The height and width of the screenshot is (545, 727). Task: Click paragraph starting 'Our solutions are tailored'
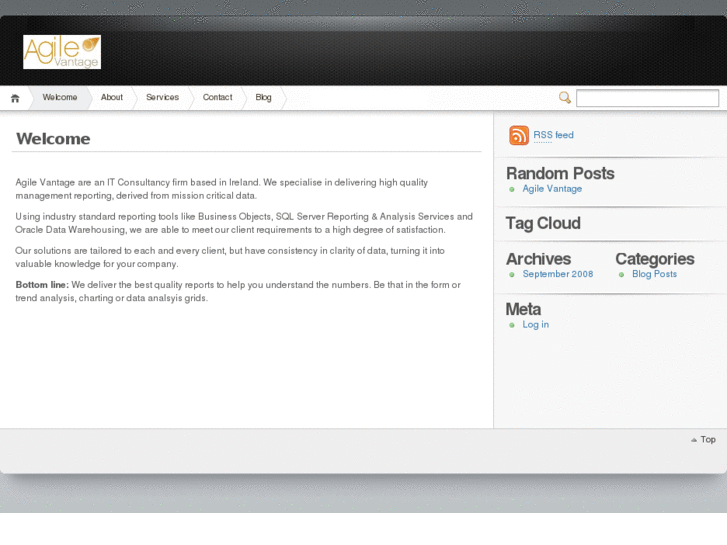(230, 257)
